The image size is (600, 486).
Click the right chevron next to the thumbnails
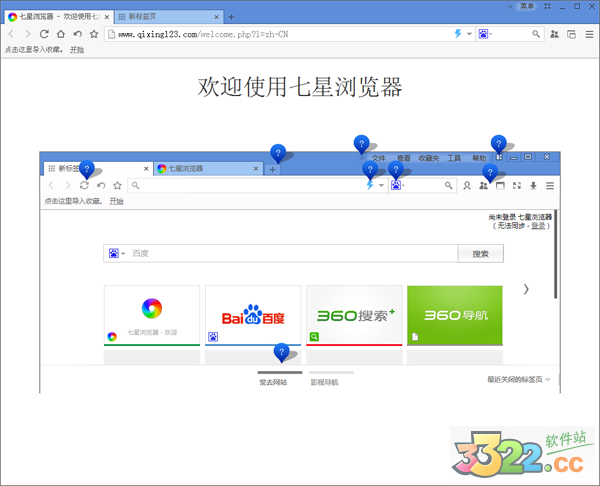click(526, 289)
